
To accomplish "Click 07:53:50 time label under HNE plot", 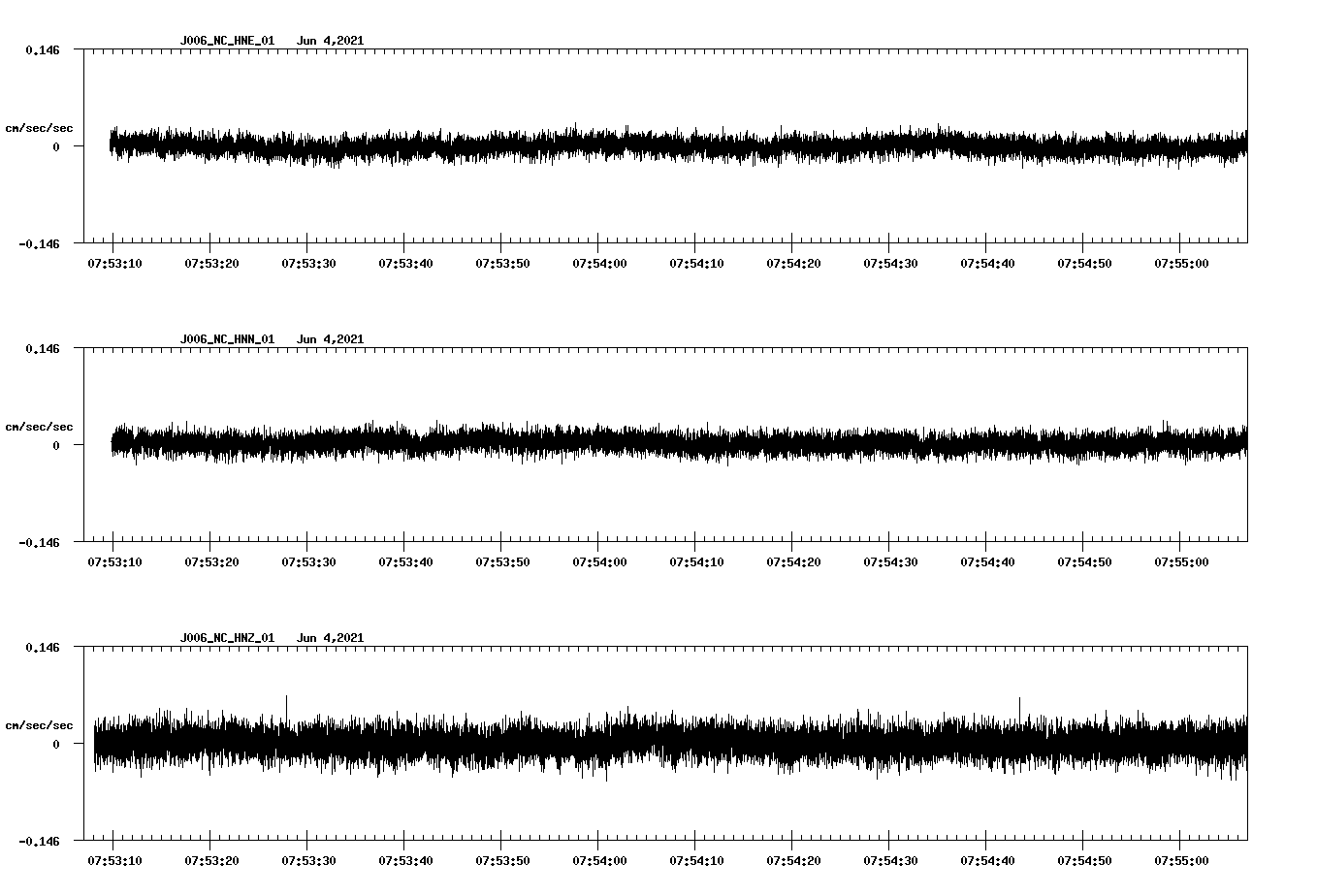I will (502, 263).
